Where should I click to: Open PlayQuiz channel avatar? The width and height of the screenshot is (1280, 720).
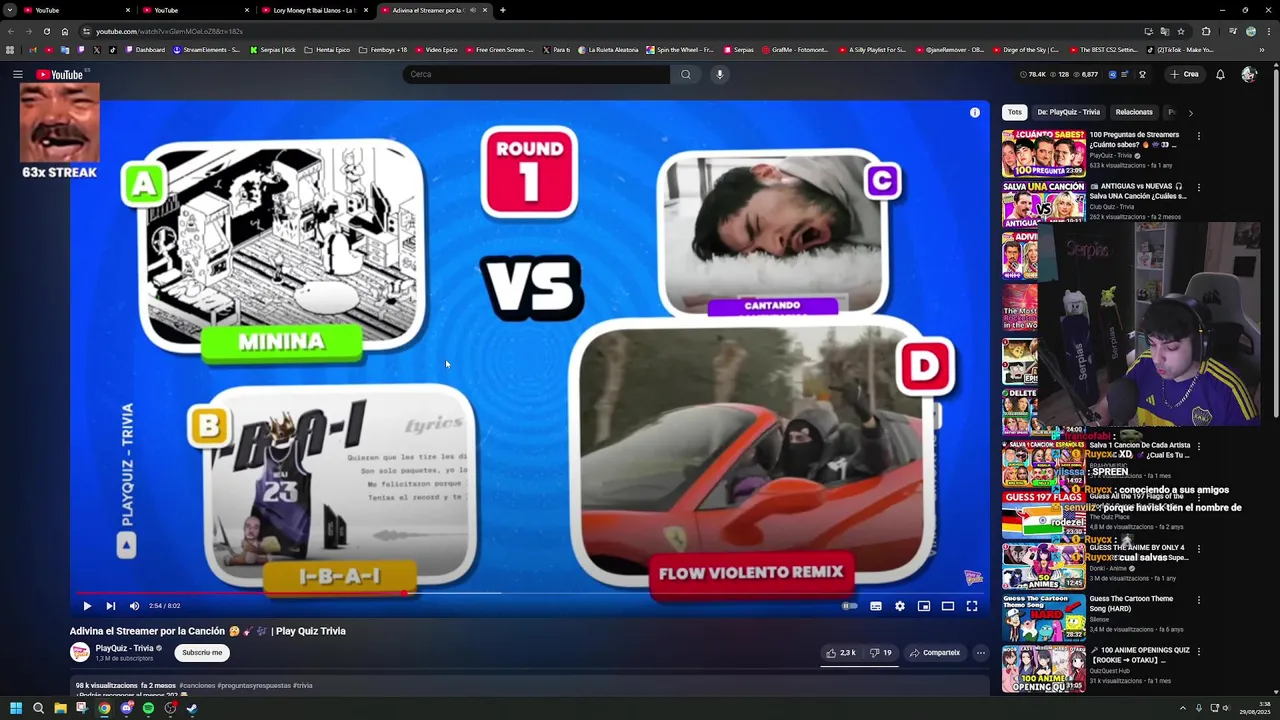(80, 653)
